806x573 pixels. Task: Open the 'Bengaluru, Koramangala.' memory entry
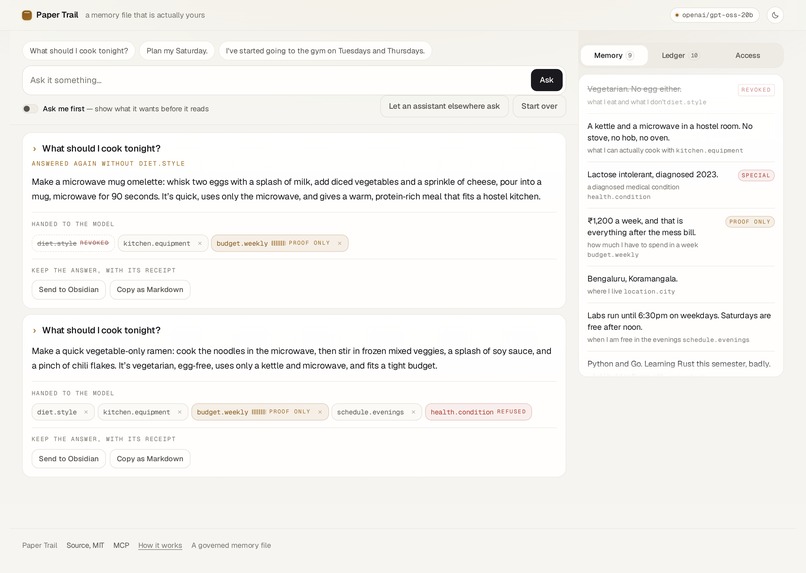click(x=681, y=285)
